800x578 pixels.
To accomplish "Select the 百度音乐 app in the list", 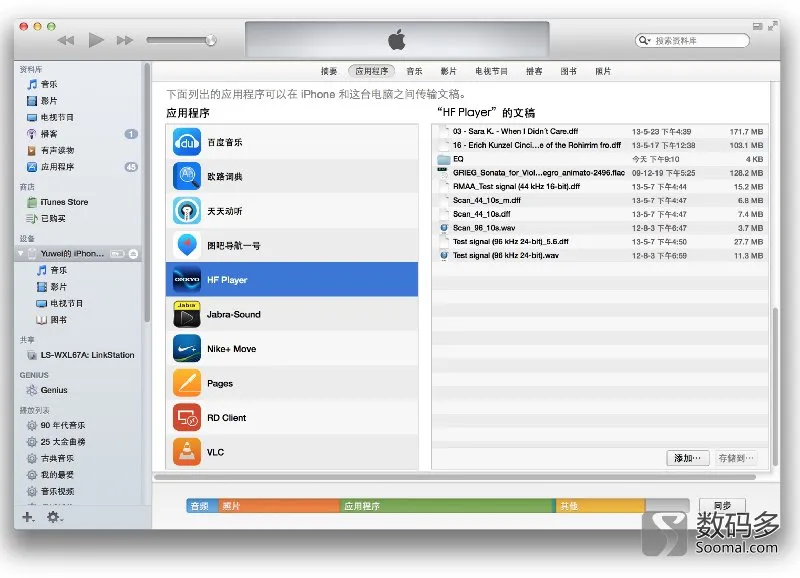I will click(292, 142).
